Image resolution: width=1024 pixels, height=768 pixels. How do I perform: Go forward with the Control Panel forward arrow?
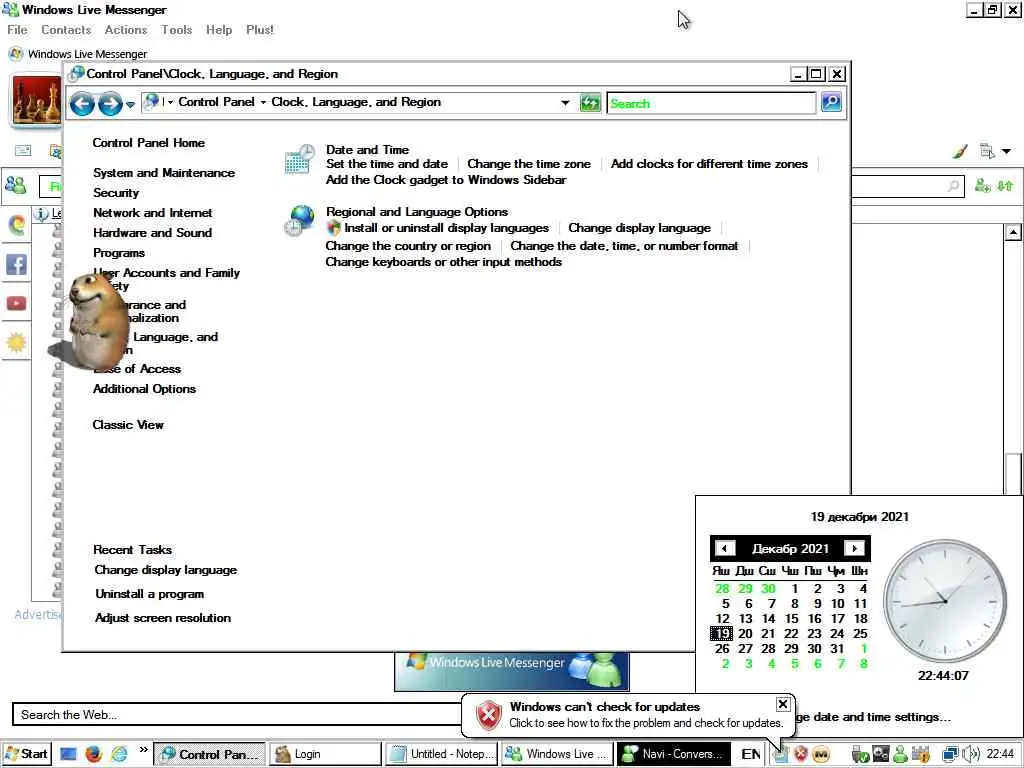110,103
